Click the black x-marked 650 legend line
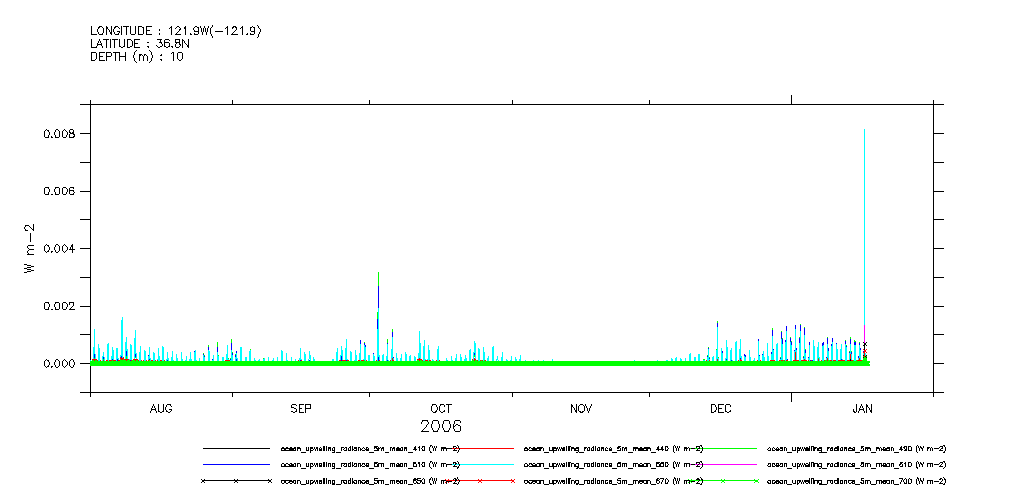1009x504 pixels. pos(236,481)
